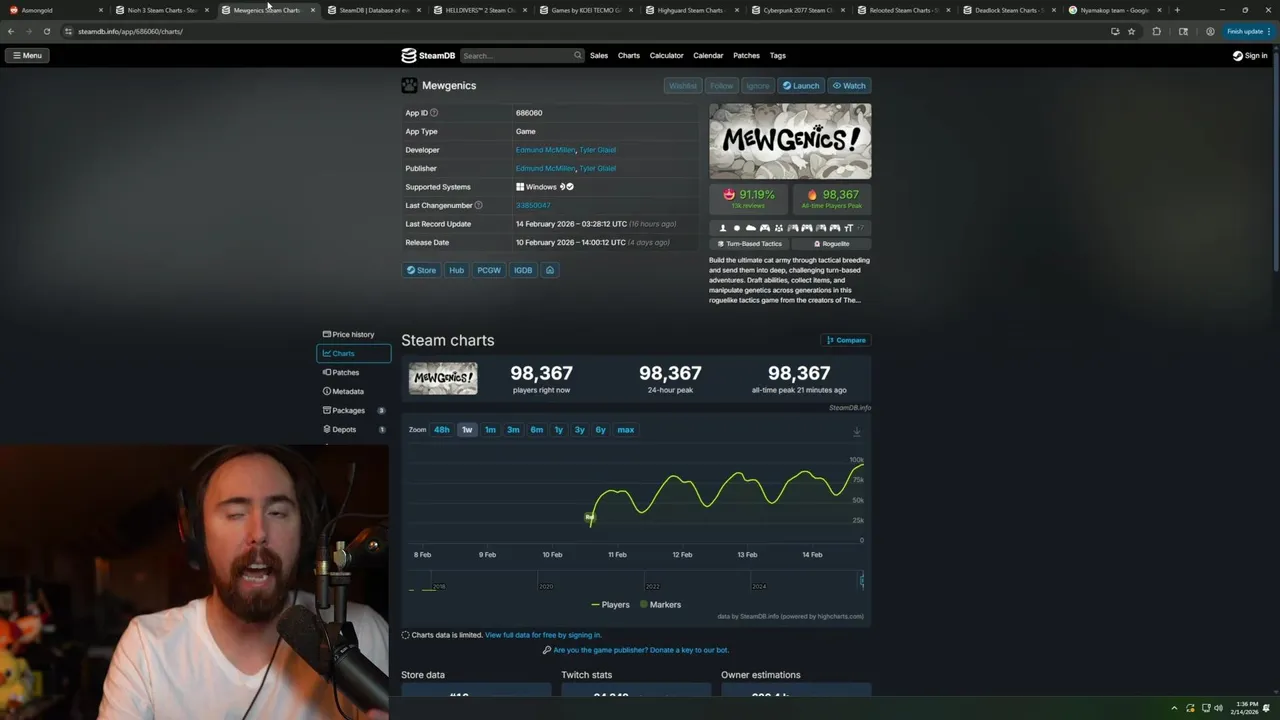
Task: Toggle the Markers series in legend
Action: [x=660, y=604]
